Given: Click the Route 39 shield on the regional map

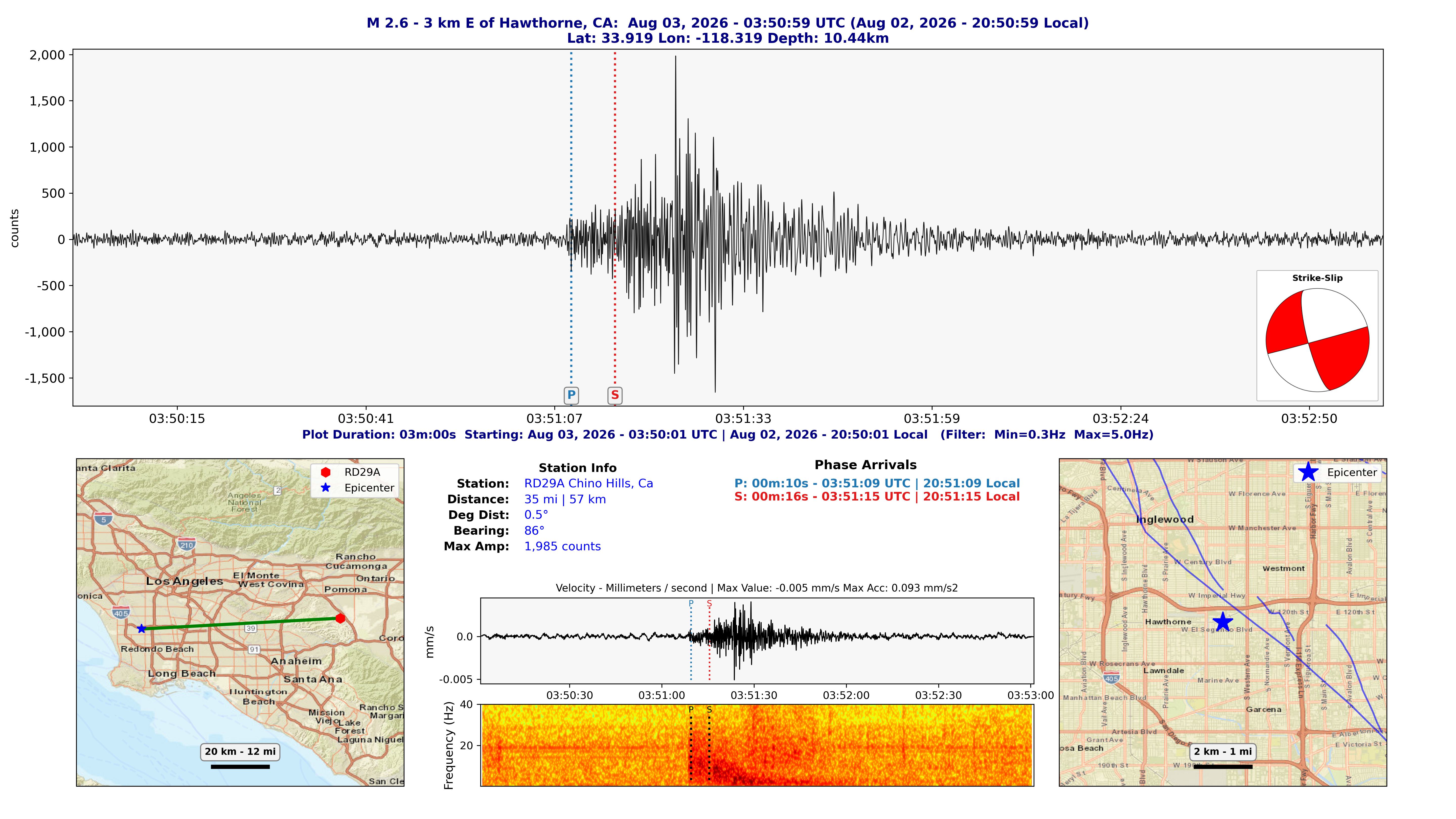Looking at the screenshot, I should (251, 628).
